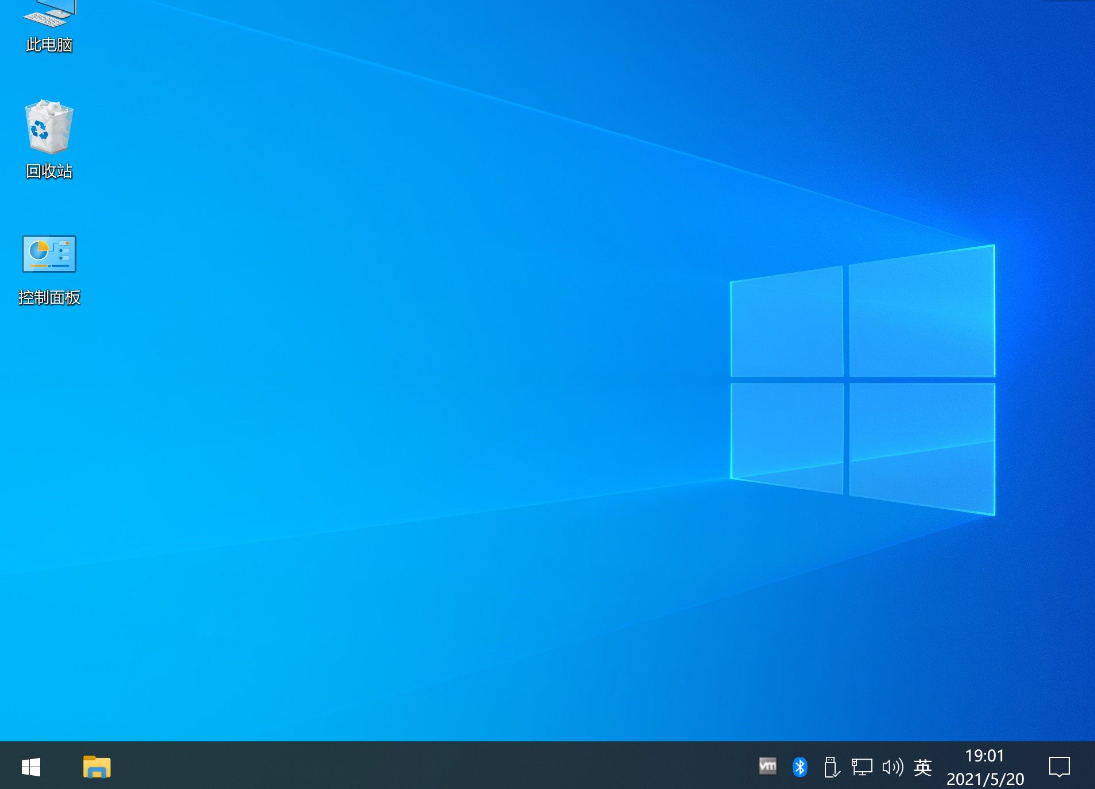This screenshot has height=789, width=1095.
Task: Open the volume speaker control
Action: click(x=892, y=767)
